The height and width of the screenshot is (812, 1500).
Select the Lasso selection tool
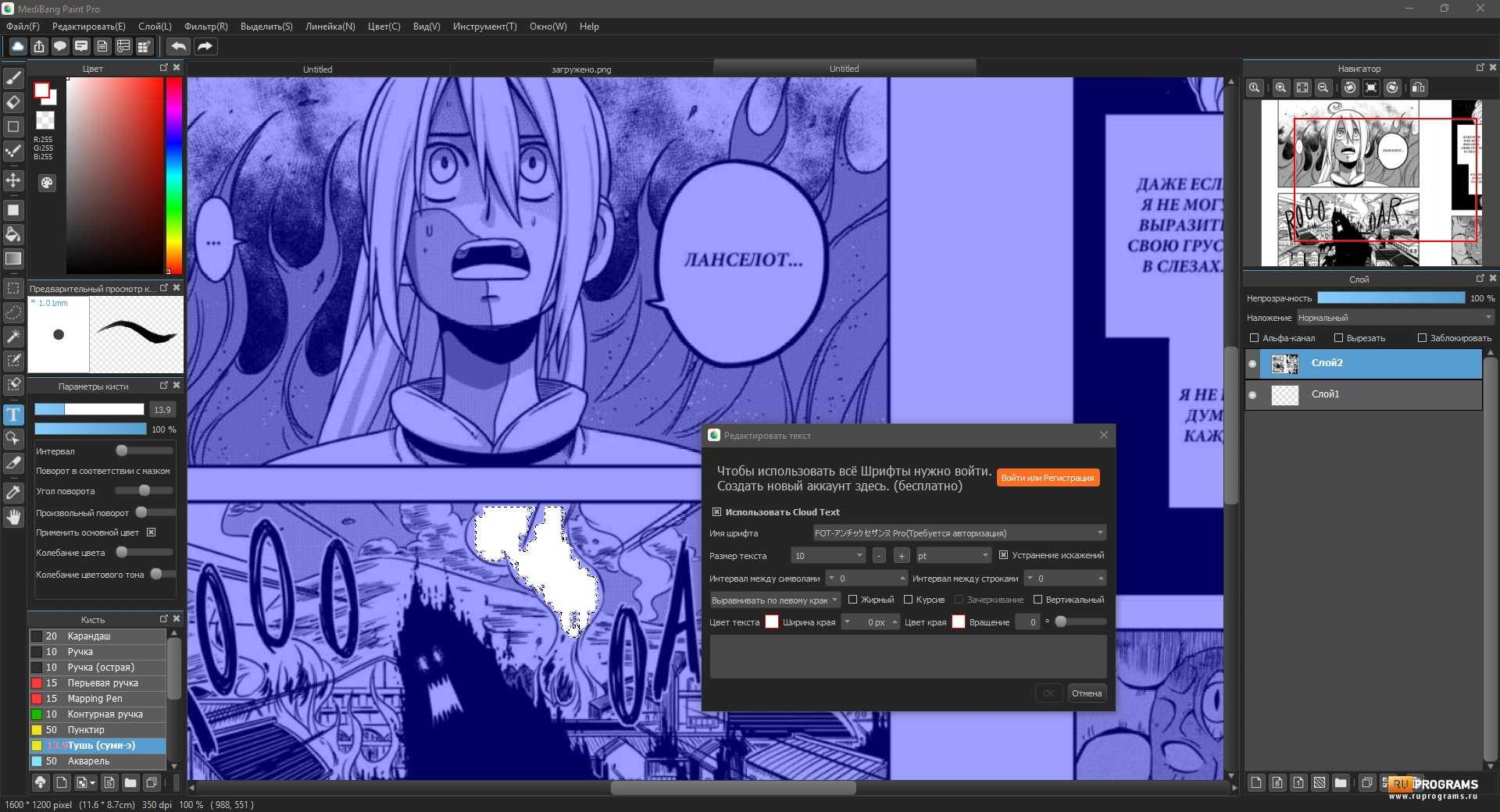coord(13,312)
